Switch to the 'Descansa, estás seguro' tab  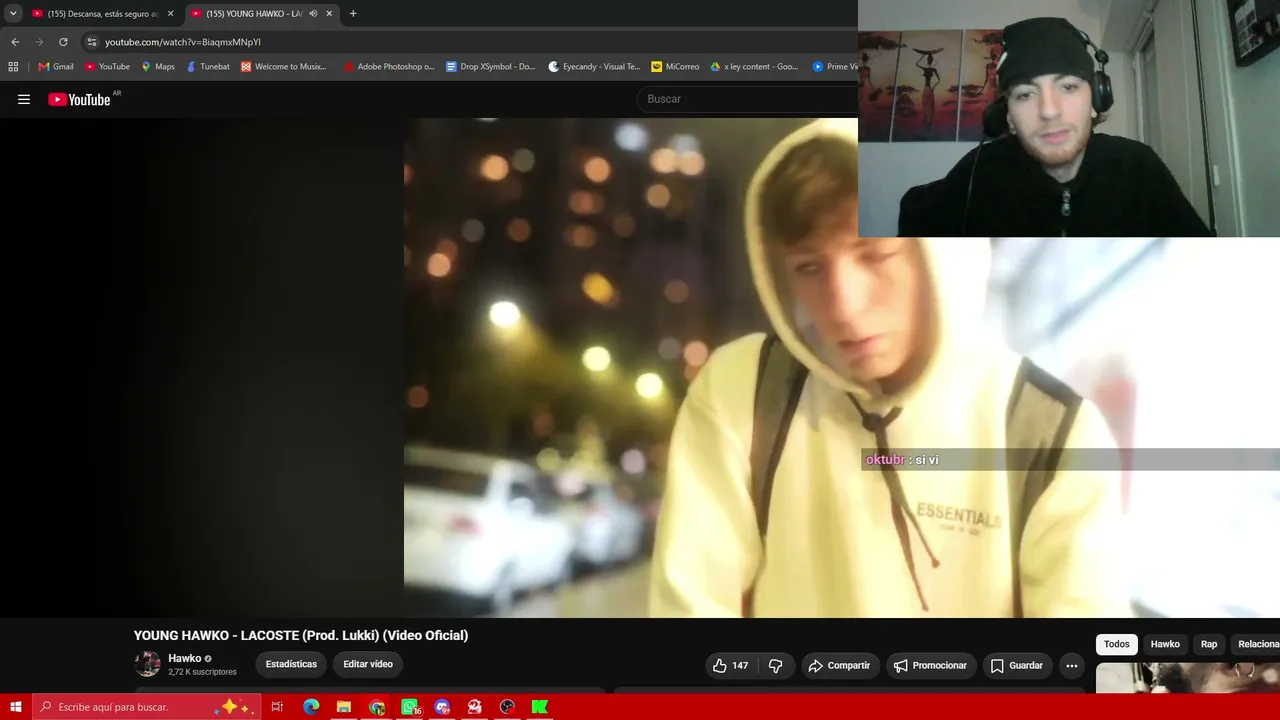pos(103,14)
